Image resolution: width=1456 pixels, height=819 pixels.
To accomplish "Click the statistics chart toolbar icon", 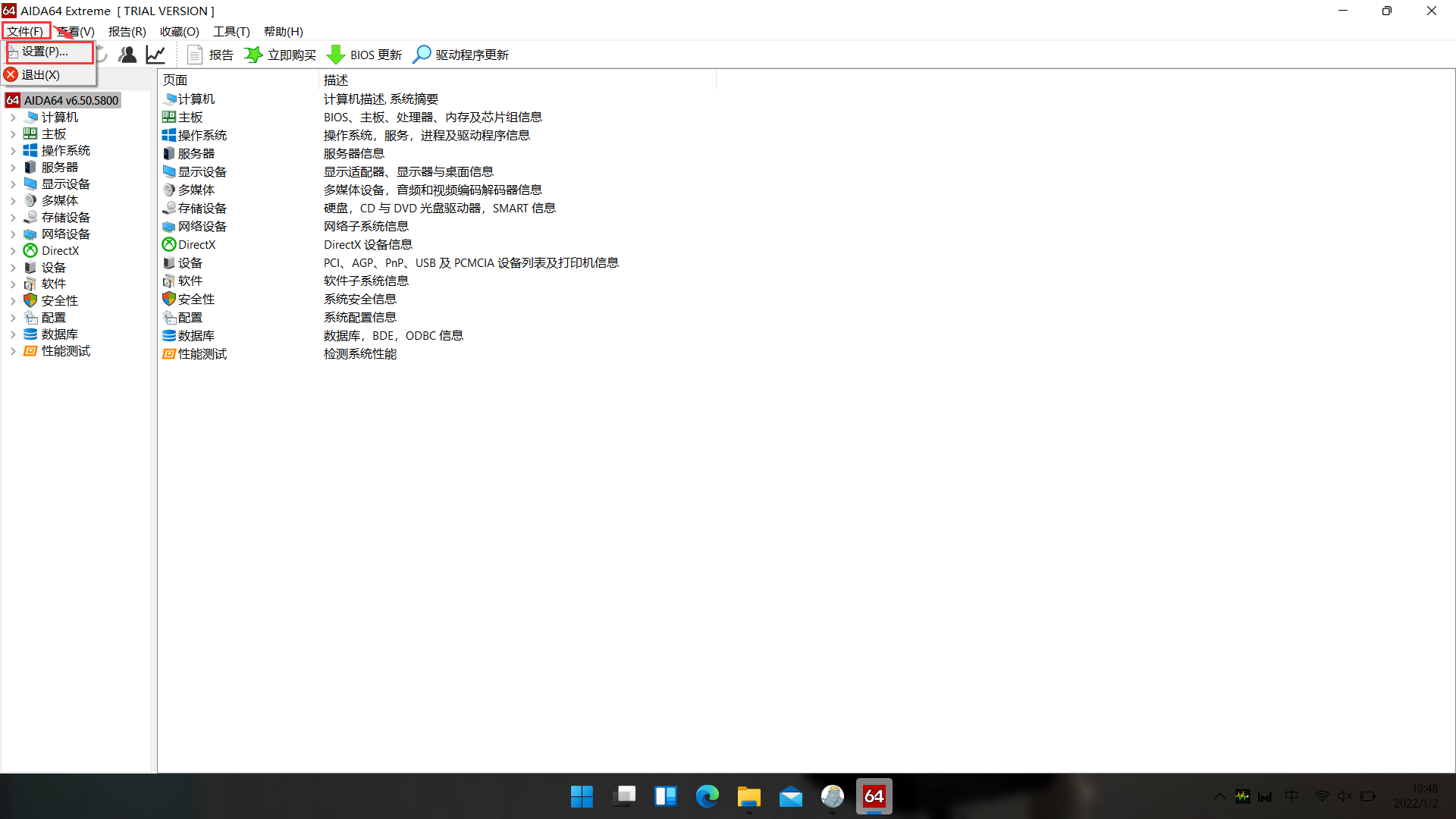I will (156, 54).
